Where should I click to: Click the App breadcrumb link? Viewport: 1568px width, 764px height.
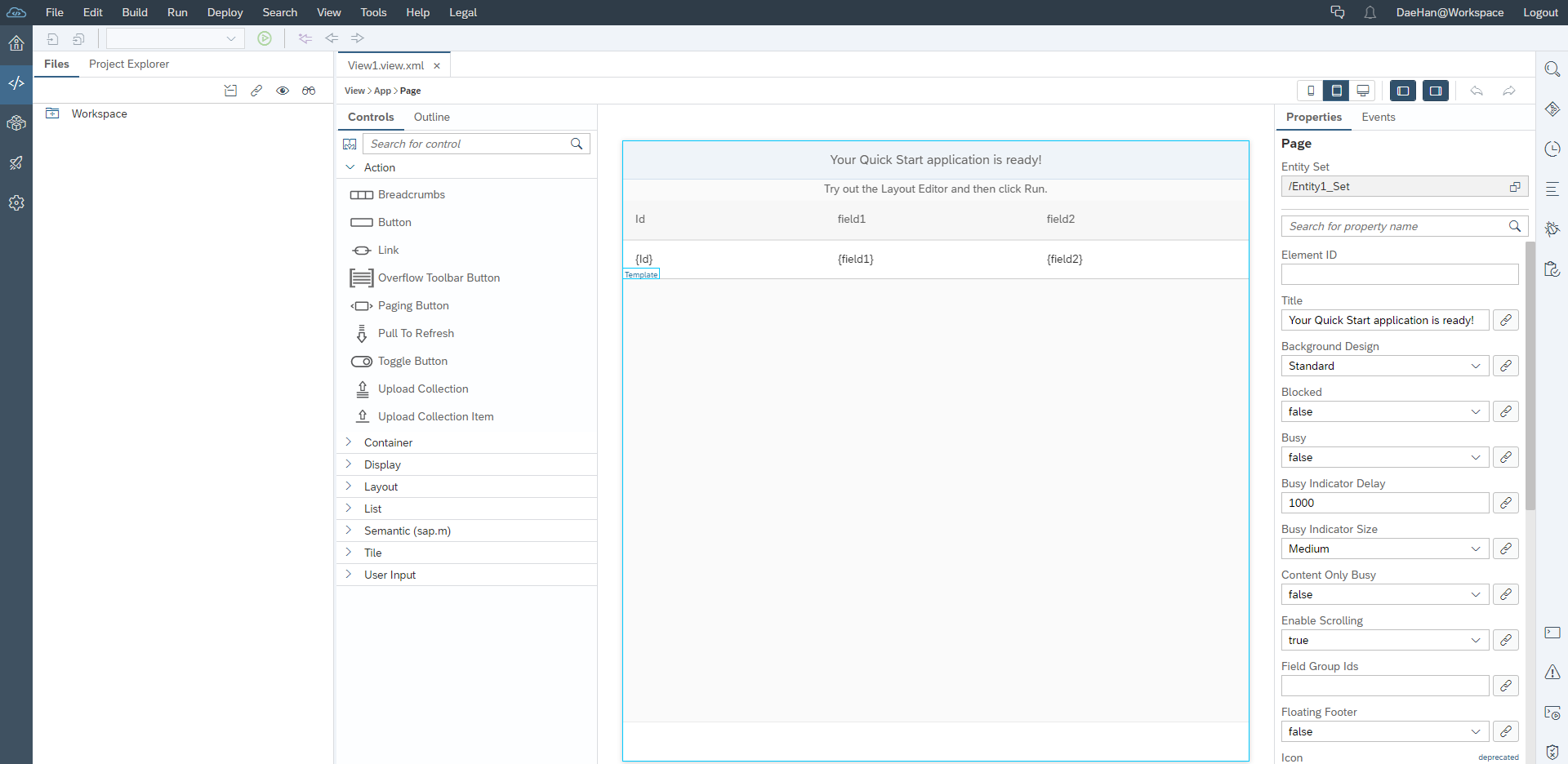coord(382,91)
